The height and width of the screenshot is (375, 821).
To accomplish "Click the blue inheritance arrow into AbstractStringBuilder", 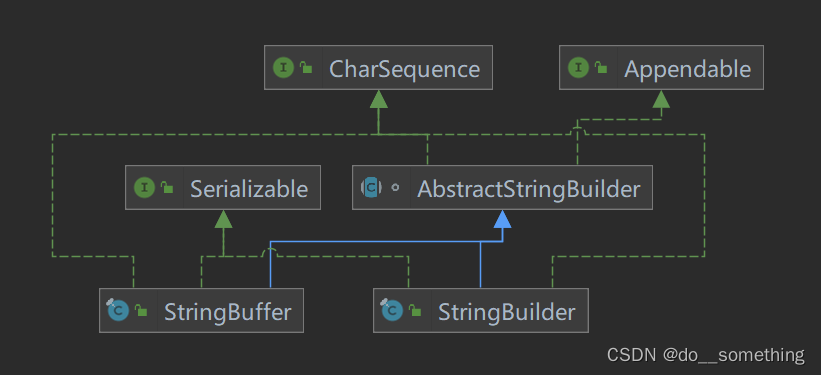I will (503, 219).
